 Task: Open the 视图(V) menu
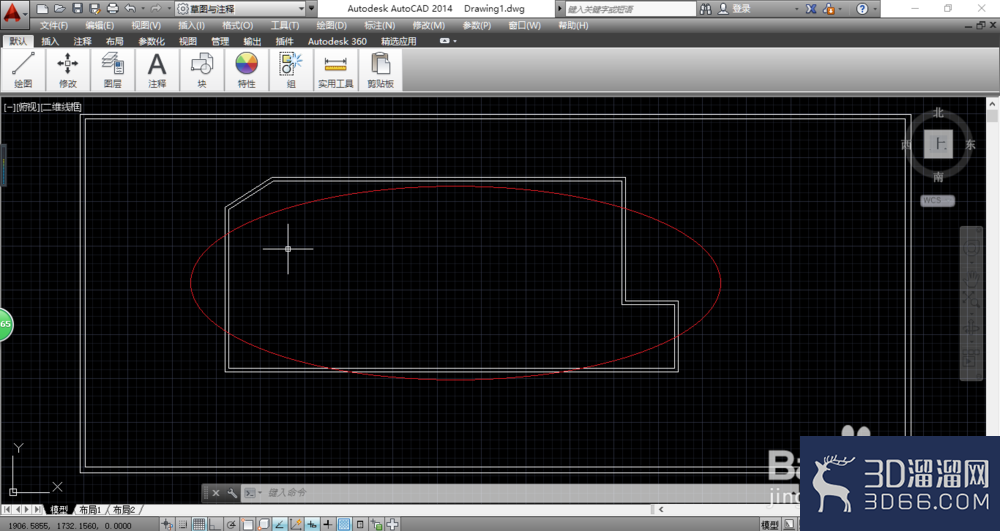(146, 25)
